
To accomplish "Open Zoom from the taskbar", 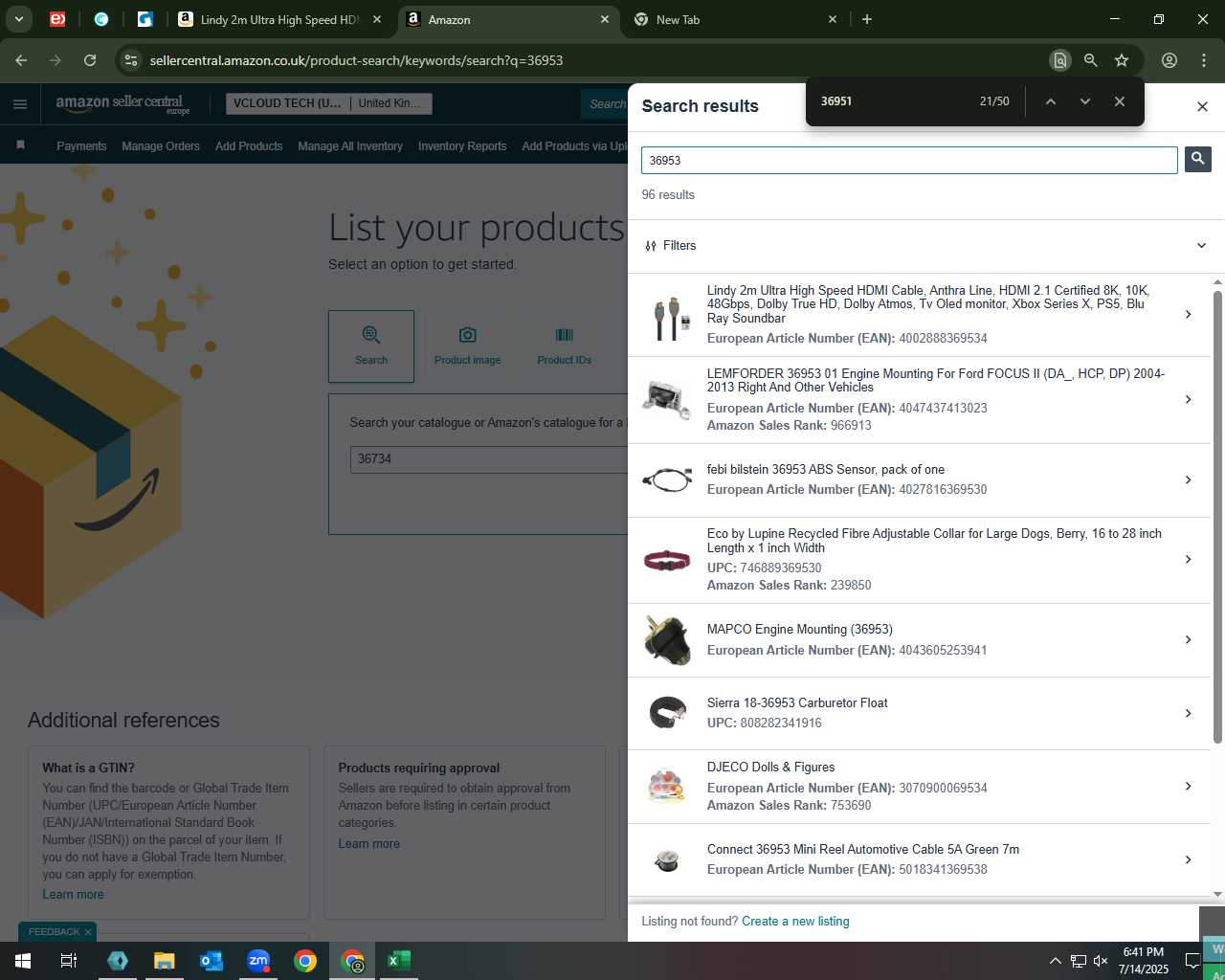I will coord(258,961).
